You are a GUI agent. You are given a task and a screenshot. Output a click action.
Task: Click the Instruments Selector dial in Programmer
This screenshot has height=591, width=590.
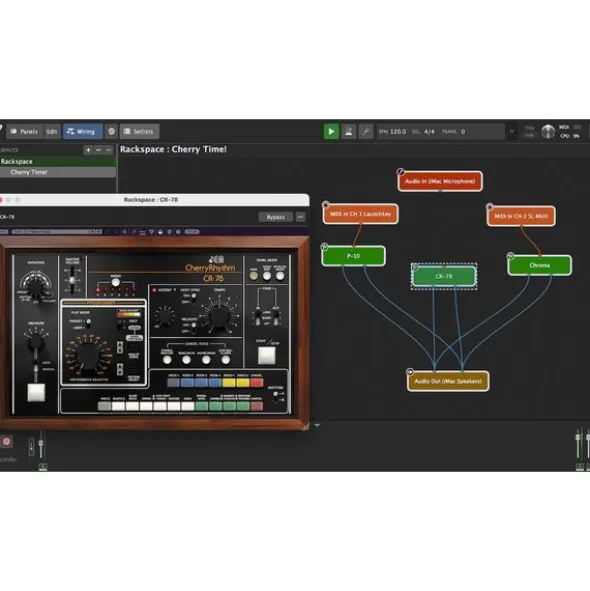pyautogui.click(x=87, y=355)
